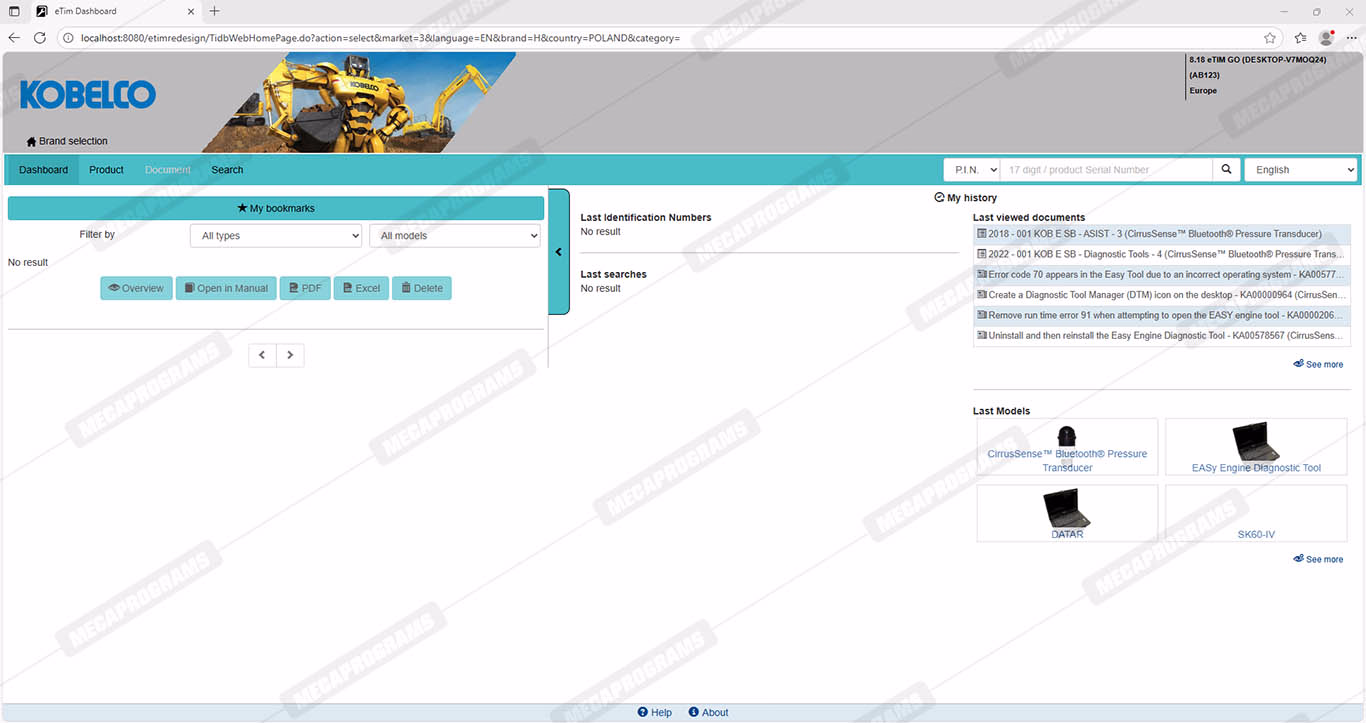Click the Brand selection home link

pyautogui.click(x=67, y=141)
